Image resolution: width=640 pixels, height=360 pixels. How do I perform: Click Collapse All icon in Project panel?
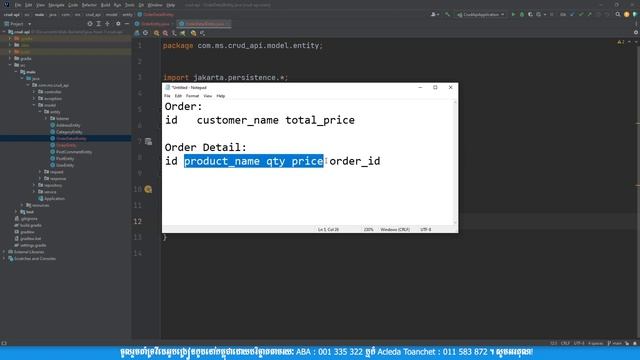107,24
